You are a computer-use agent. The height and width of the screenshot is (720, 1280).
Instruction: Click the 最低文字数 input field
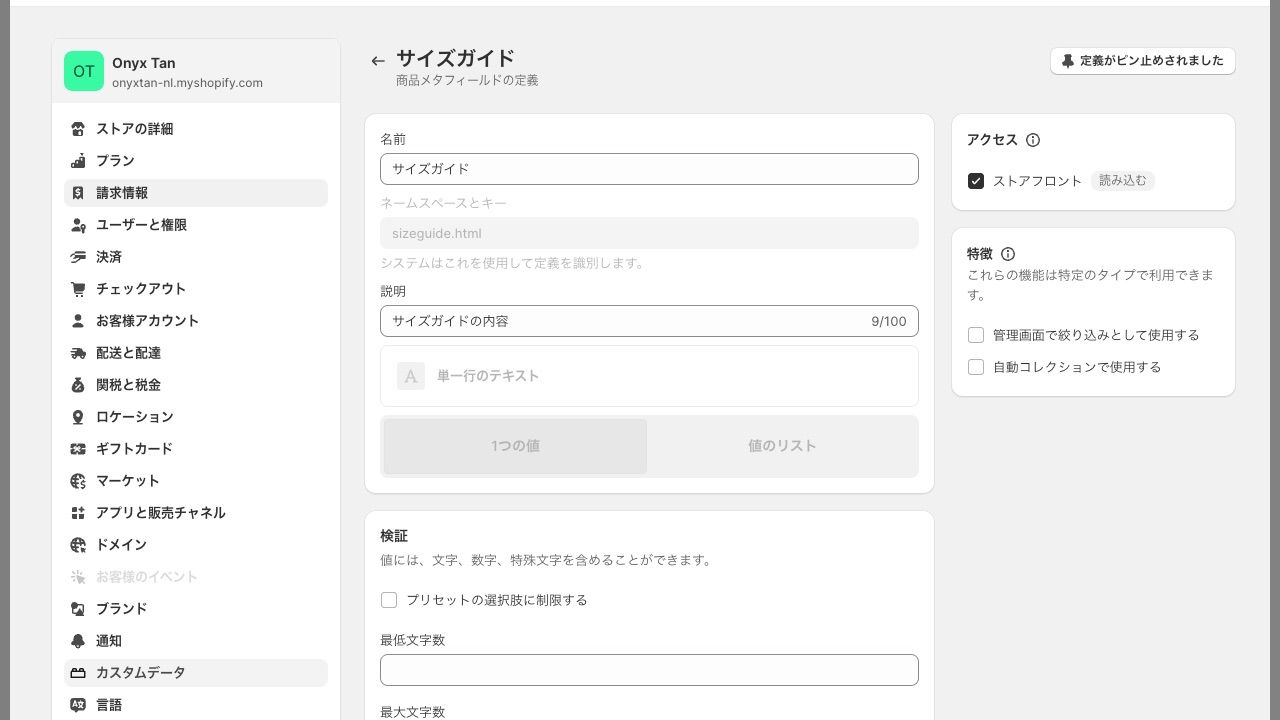[649, 670]
